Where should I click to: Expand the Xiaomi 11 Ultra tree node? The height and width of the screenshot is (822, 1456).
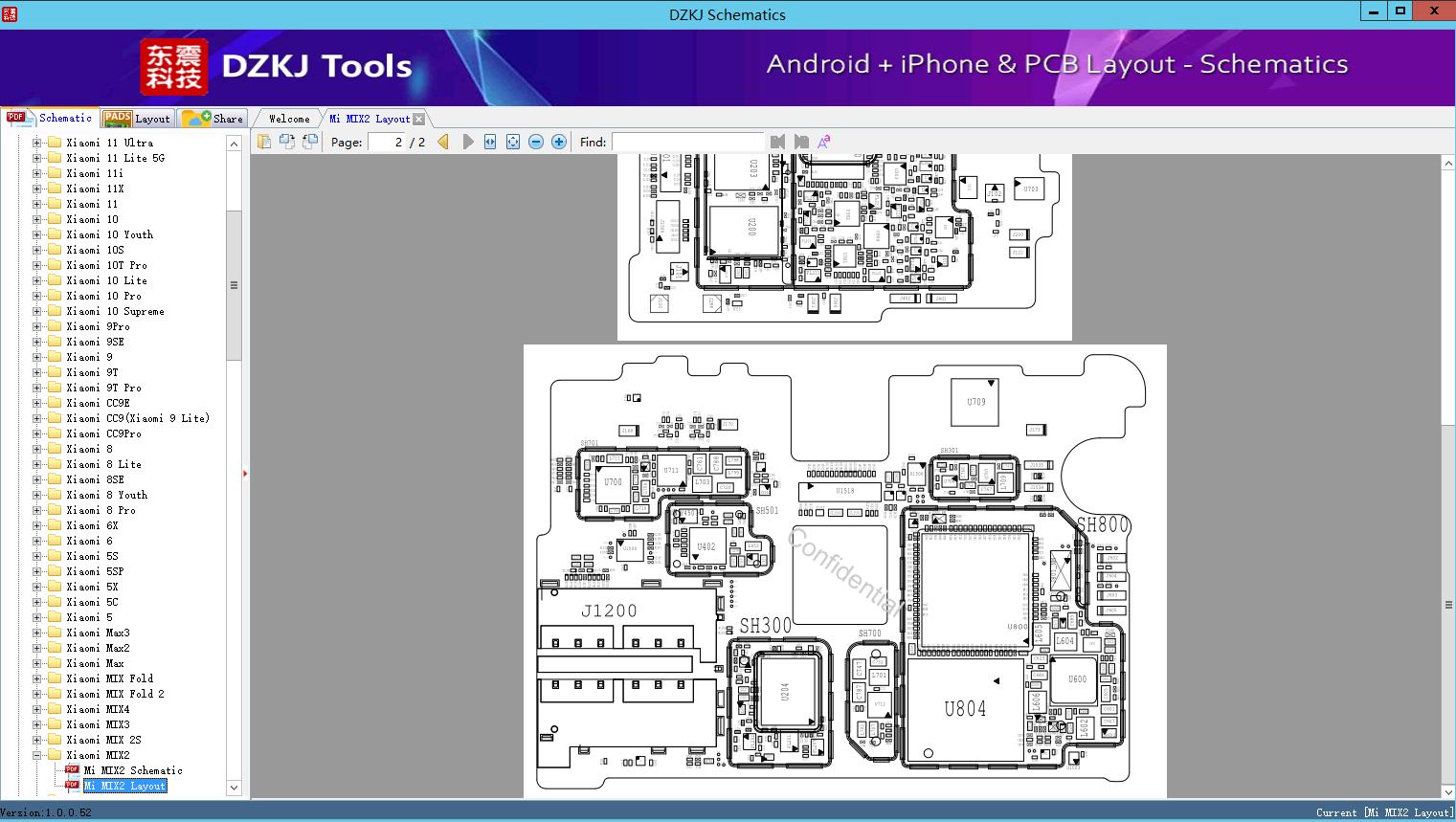pos(36,143)
